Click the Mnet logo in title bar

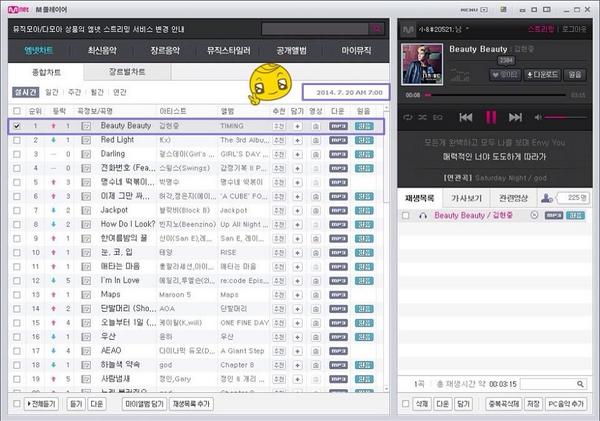coord(18,10)
